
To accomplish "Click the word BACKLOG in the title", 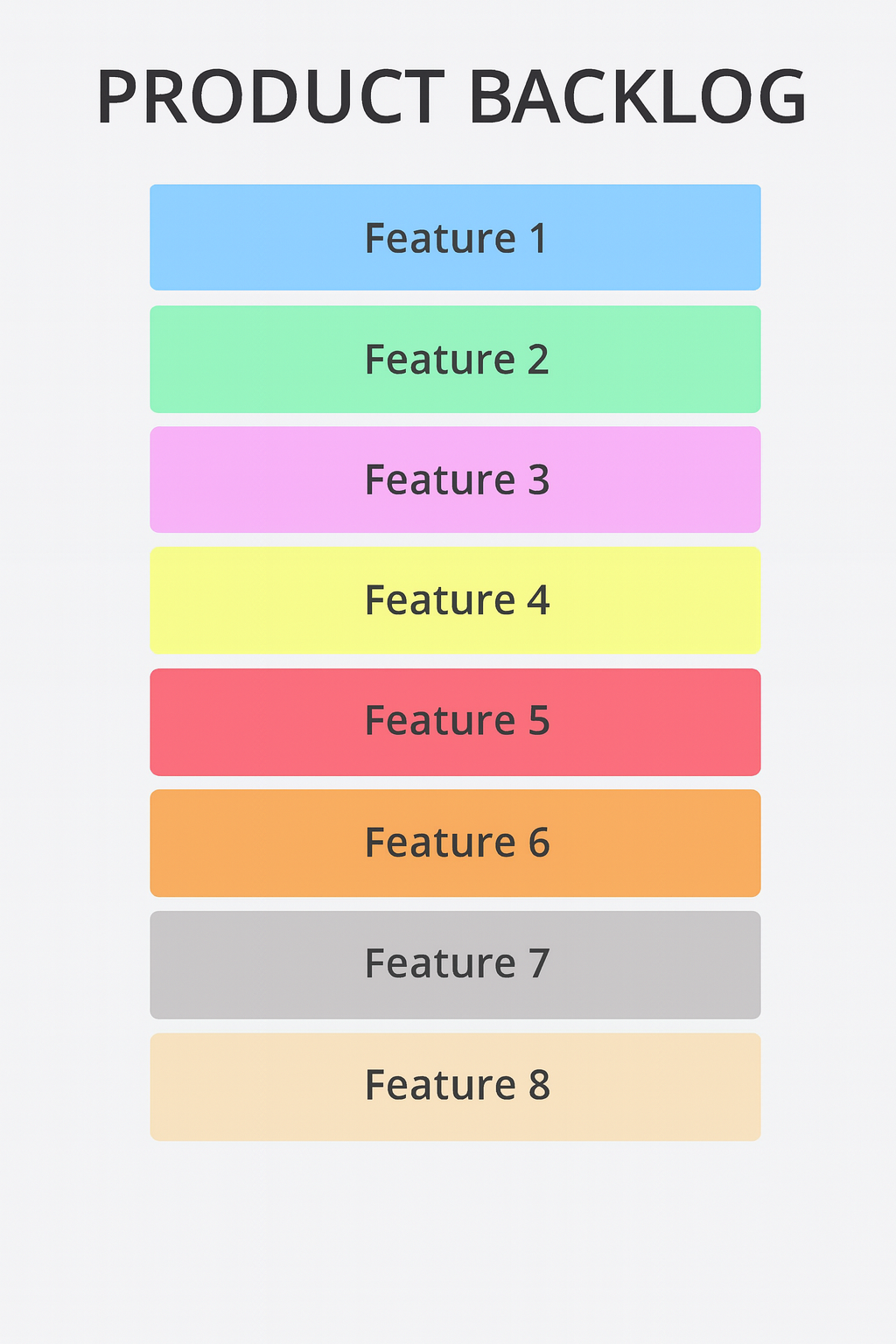I will [637, 97].
